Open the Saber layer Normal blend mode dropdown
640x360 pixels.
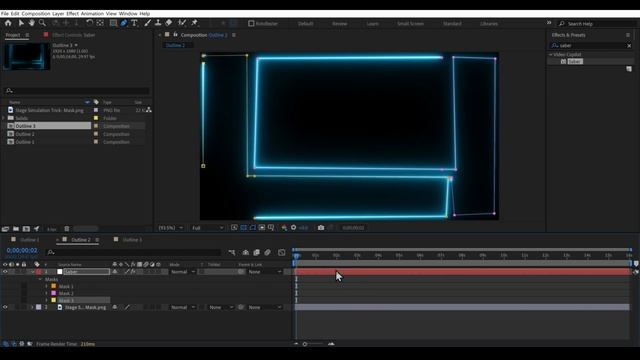tap(182, 272)
